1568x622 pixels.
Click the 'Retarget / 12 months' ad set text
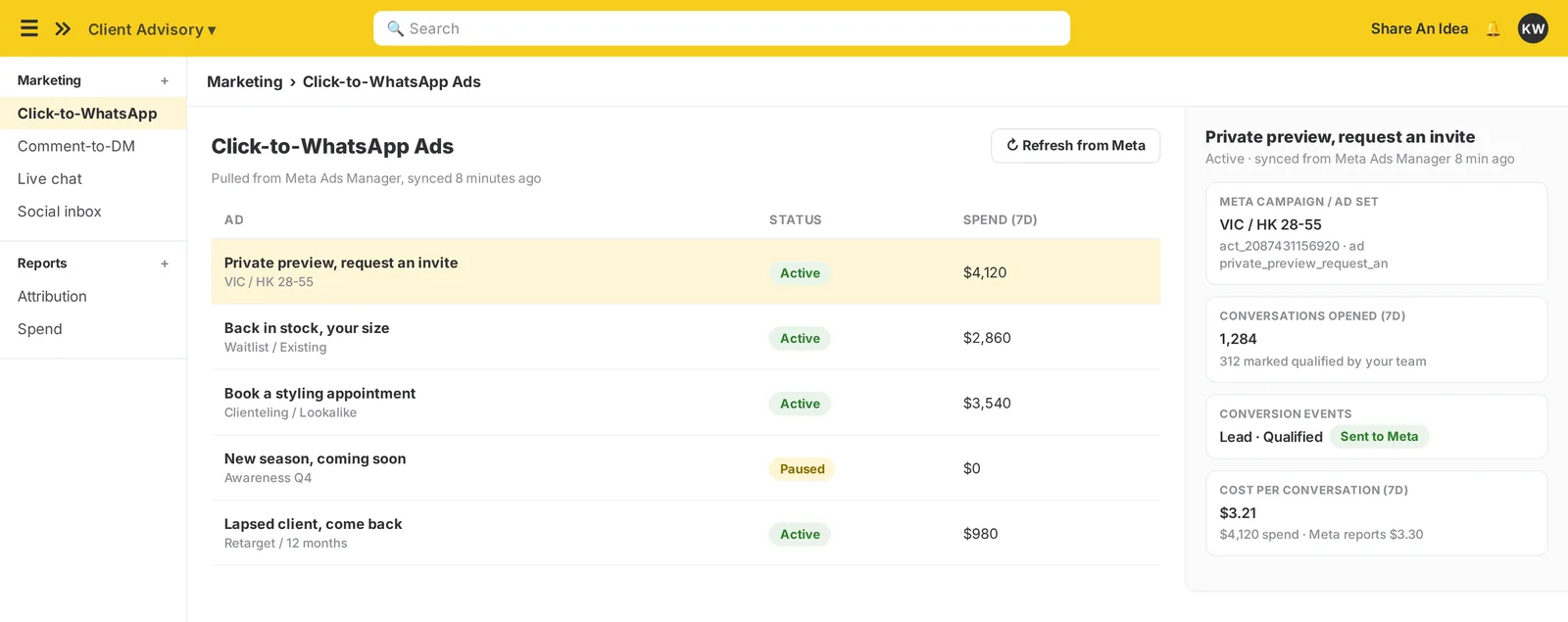pyautogui.click(x=285, y=544)
